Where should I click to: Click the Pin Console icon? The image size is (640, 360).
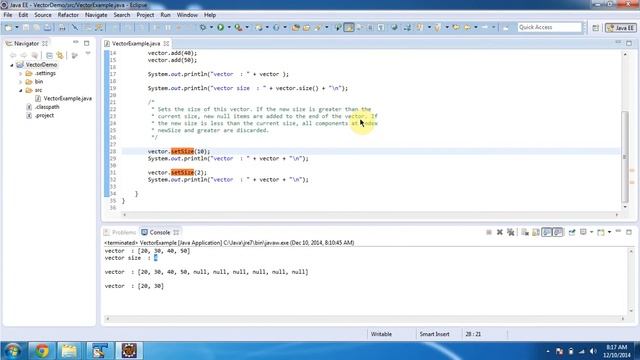(x=572, y=232)
